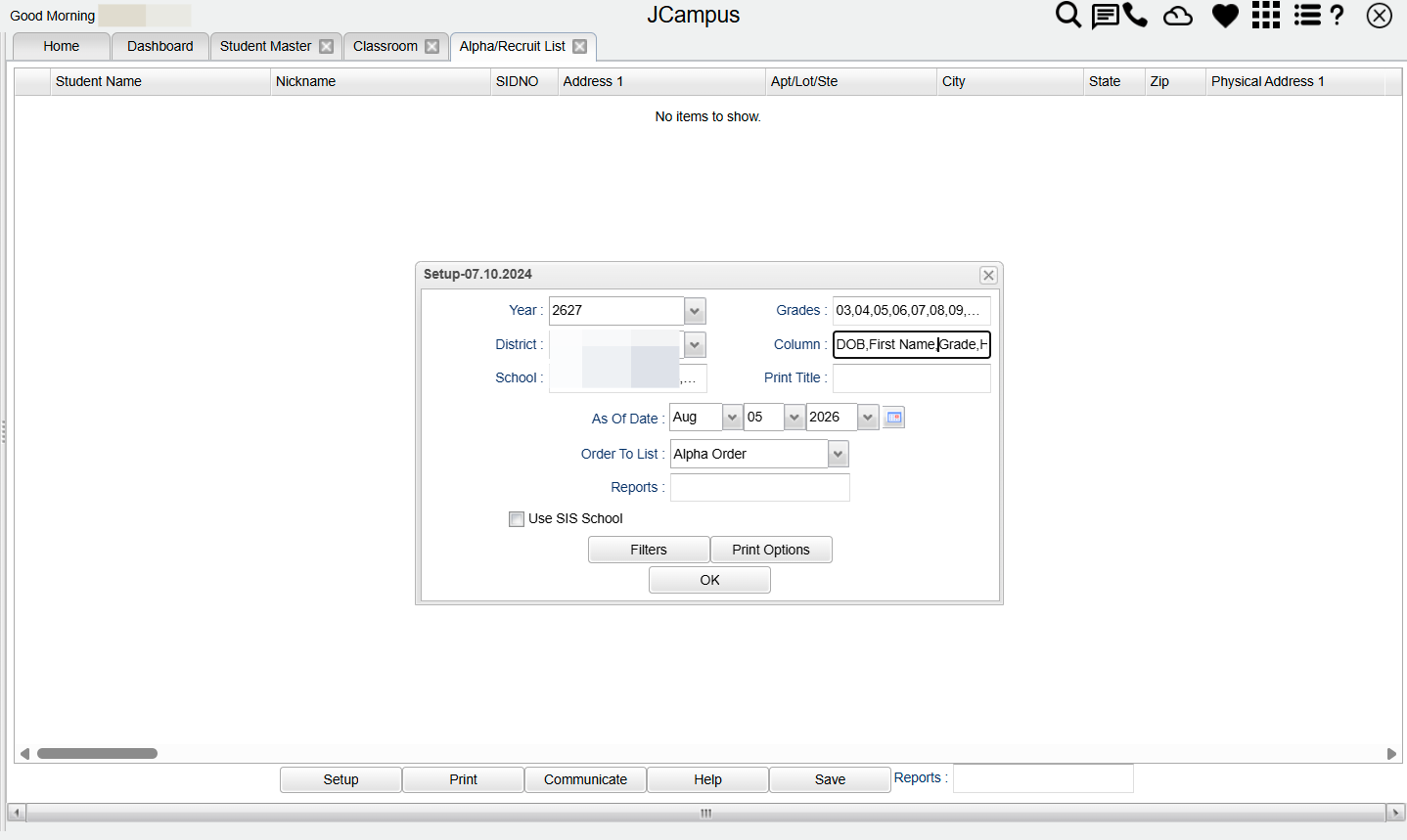Open the As Of Date day dropdown

(794, 418)
